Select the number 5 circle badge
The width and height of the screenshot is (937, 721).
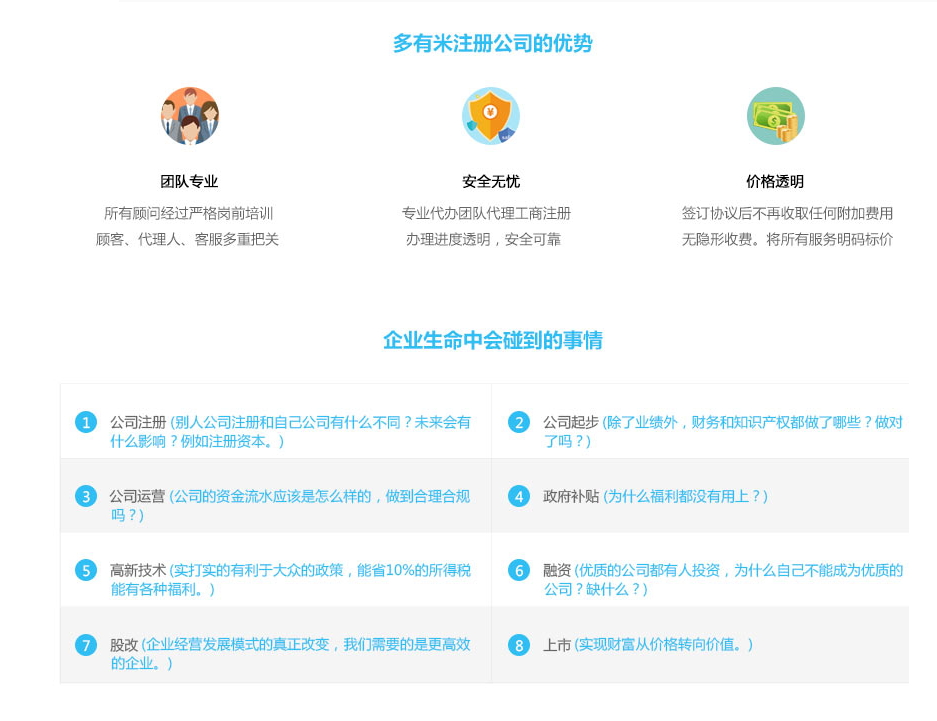[x=86, y=570]
